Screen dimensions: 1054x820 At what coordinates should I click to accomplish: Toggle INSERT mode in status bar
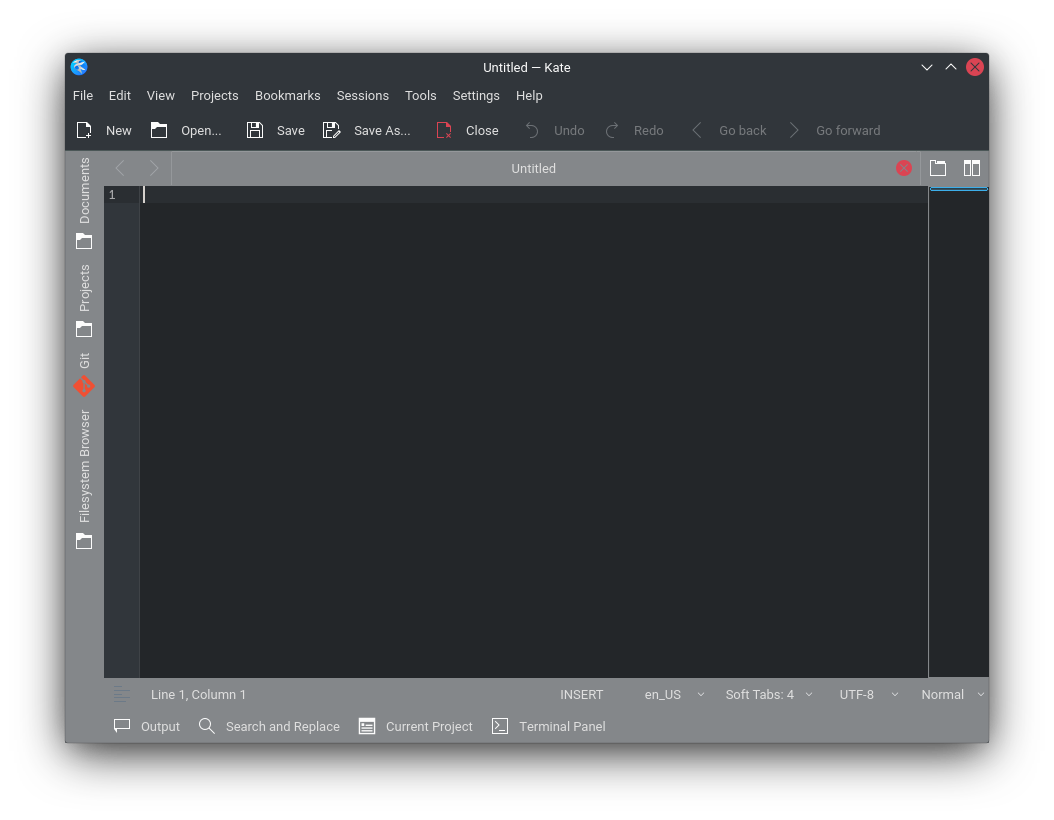coord(581,694)
